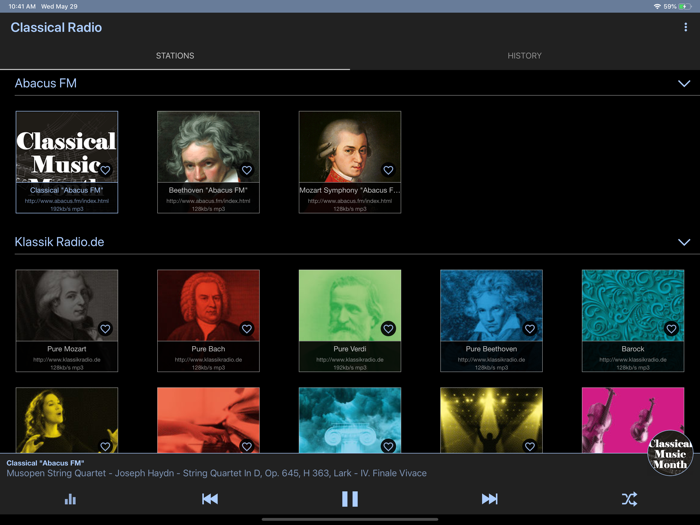Screen dimensions: 700x525
Task: Click the battery indicator in status bar
Action: [x=685, y=6]
